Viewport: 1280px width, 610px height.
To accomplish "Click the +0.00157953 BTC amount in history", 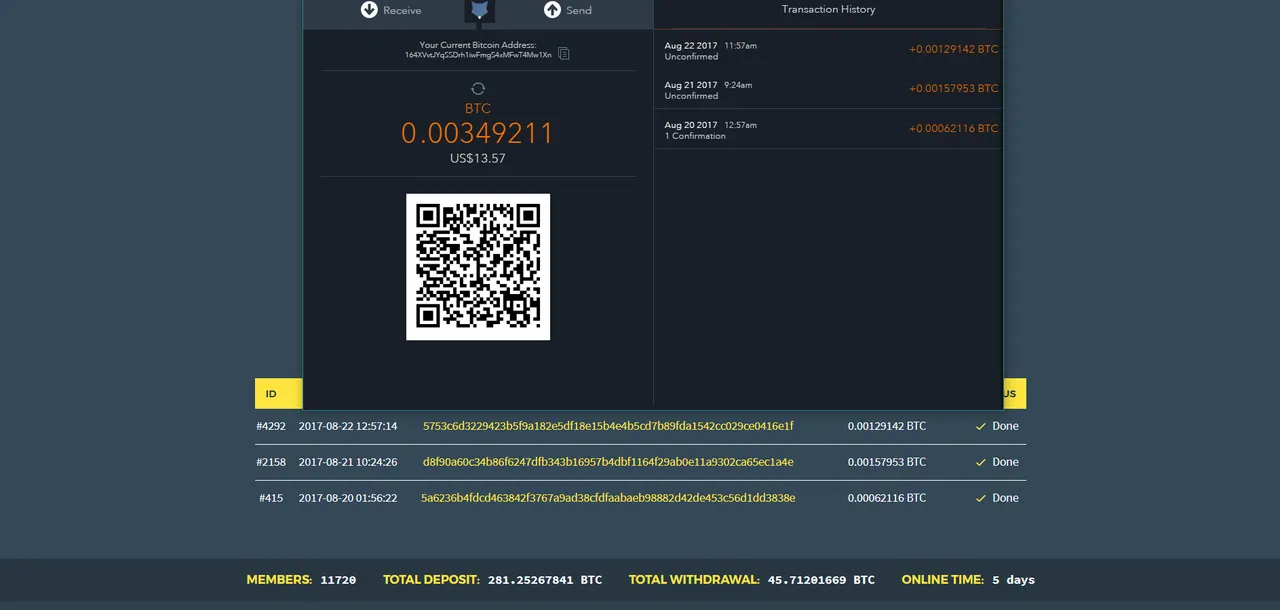I will (x=953, y=88).
